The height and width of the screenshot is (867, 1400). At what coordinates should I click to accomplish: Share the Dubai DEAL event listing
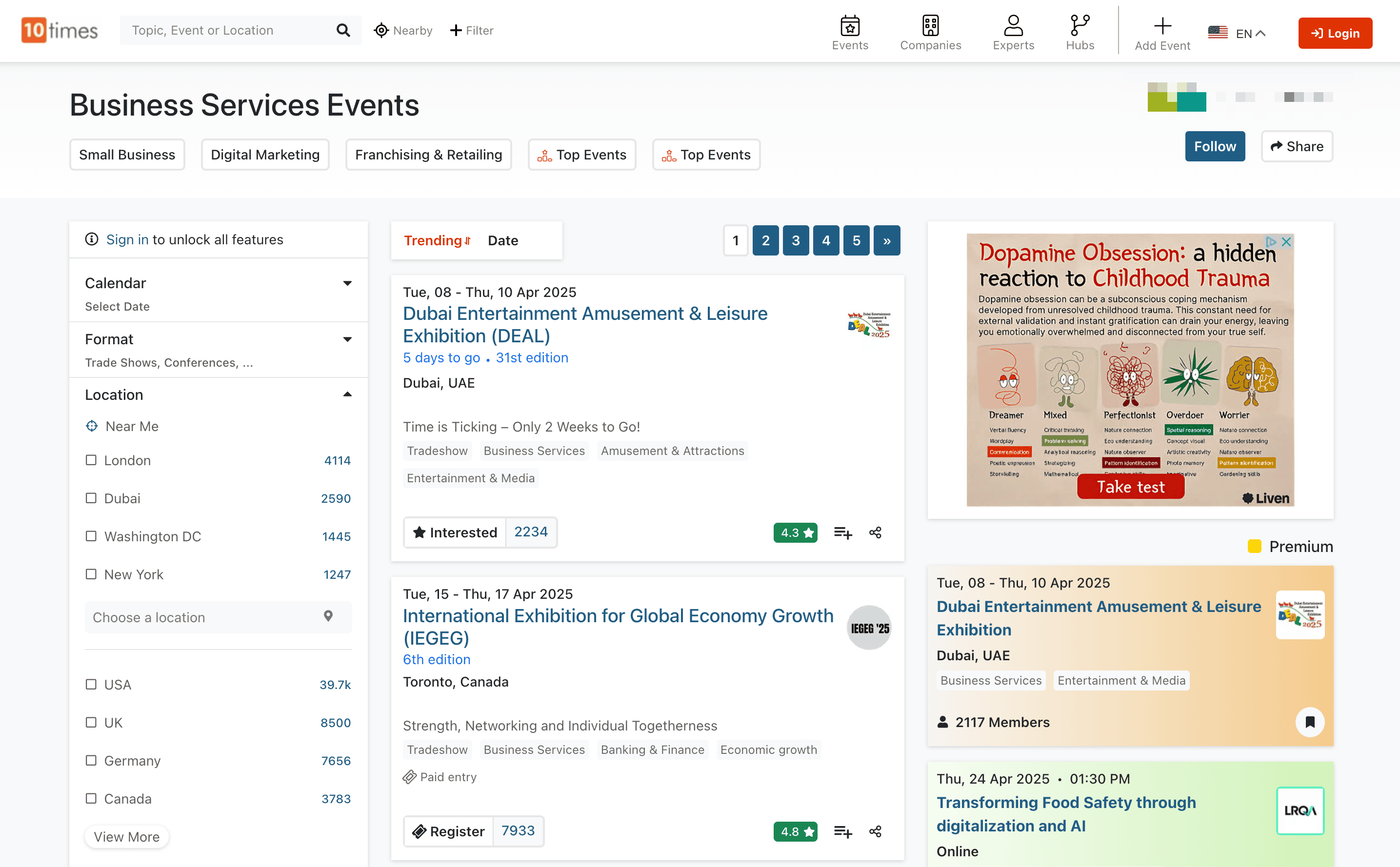pos(875,532)
